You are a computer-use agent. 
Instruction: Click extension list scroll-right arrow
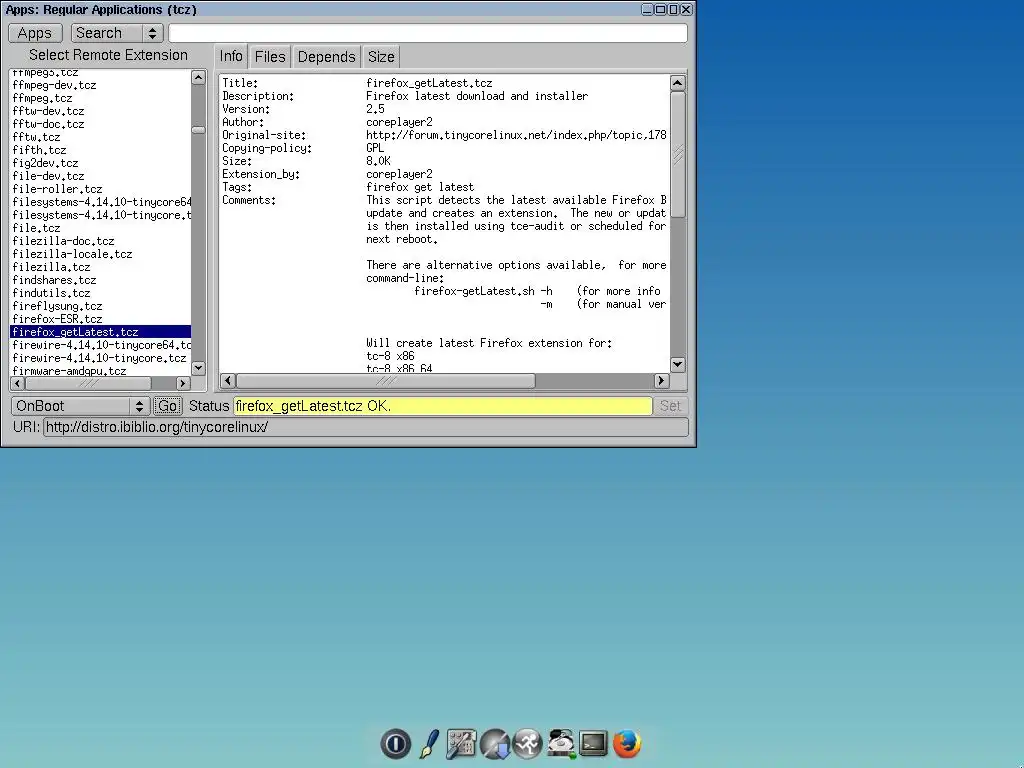[184, 383]
